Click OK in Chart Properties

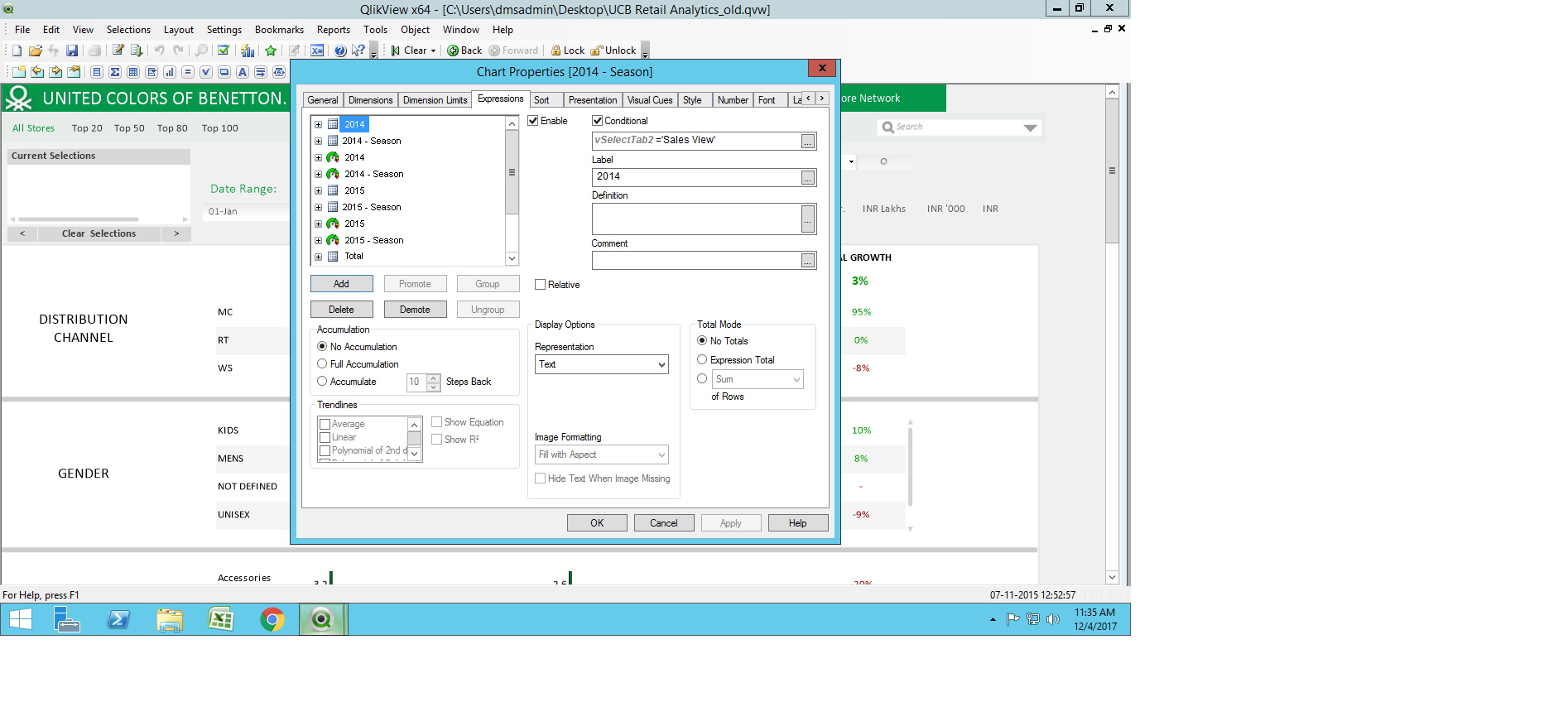597,523
